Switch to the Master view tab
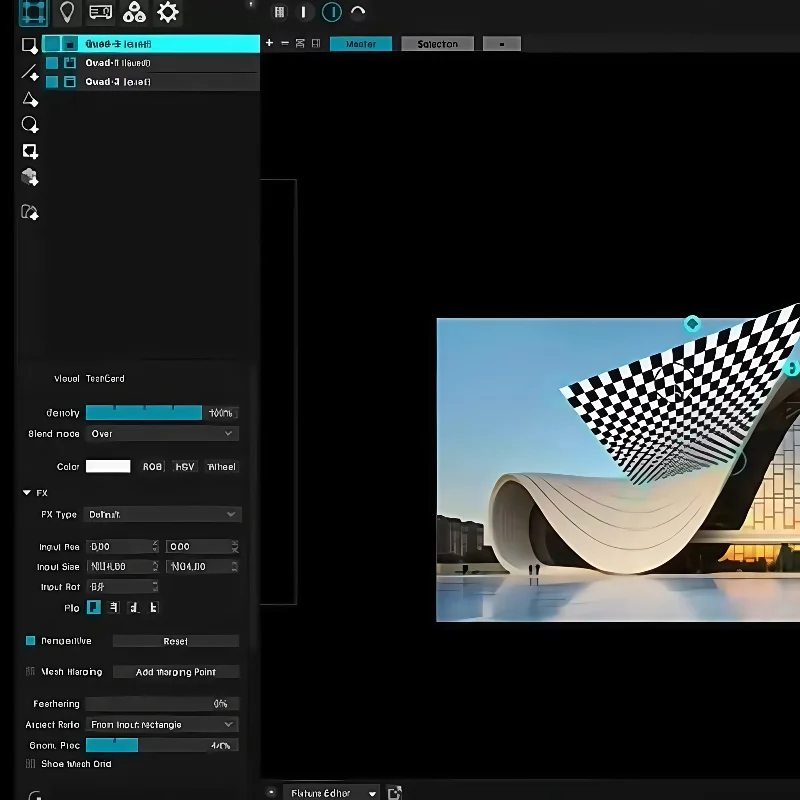The width and height of the screenshot is (800, 800). point(361,44)
